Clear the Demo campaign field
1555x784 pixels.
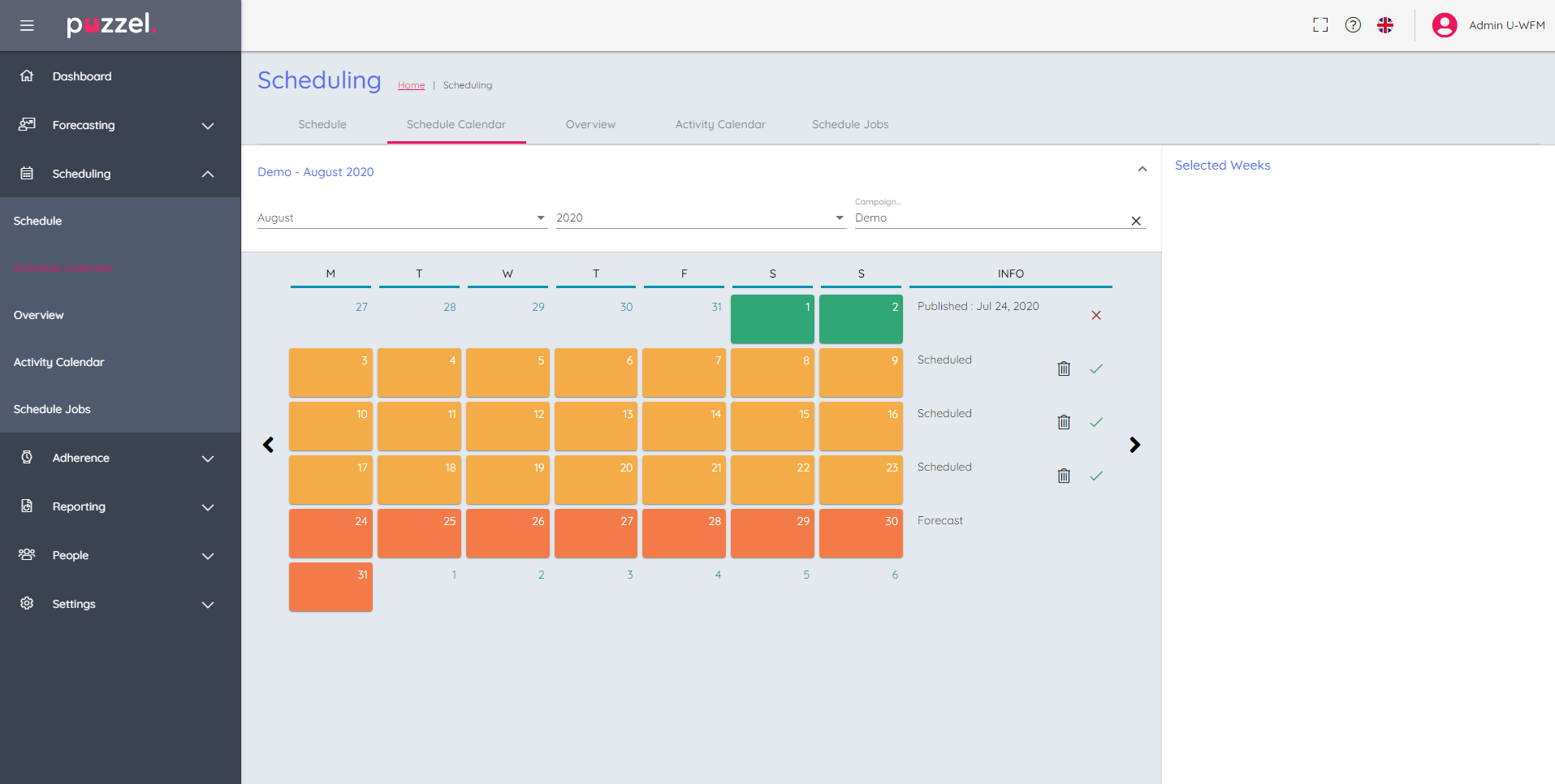[1136, 221]
